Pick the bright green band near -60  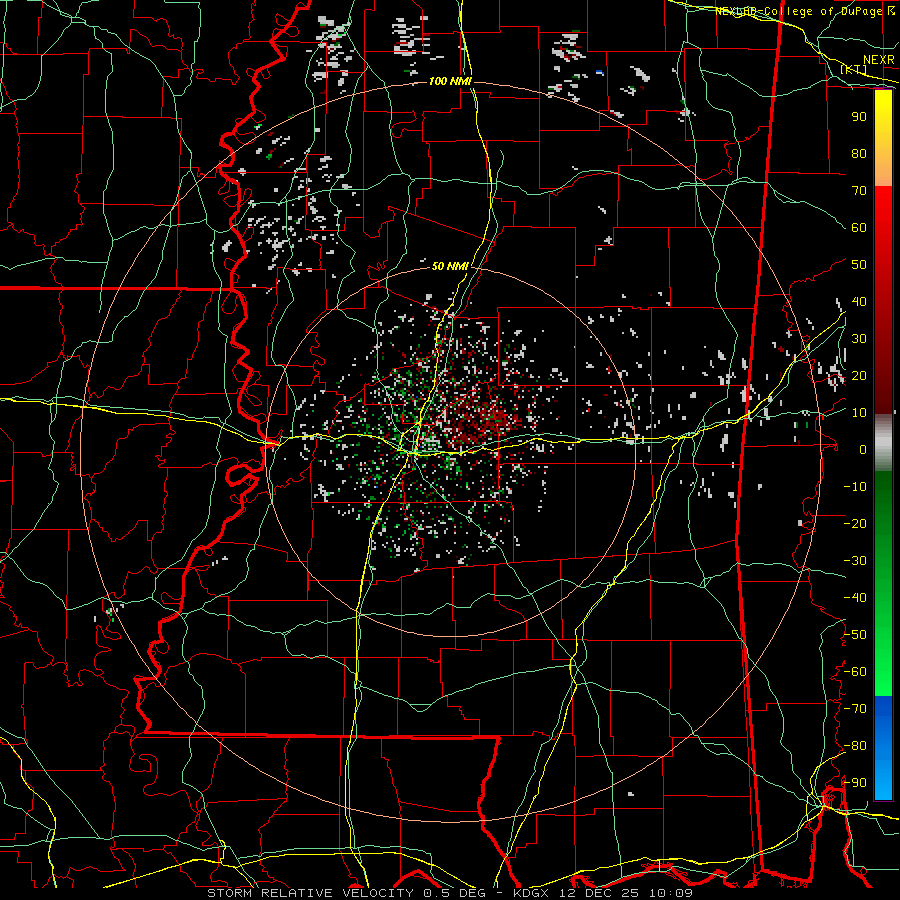883,672
